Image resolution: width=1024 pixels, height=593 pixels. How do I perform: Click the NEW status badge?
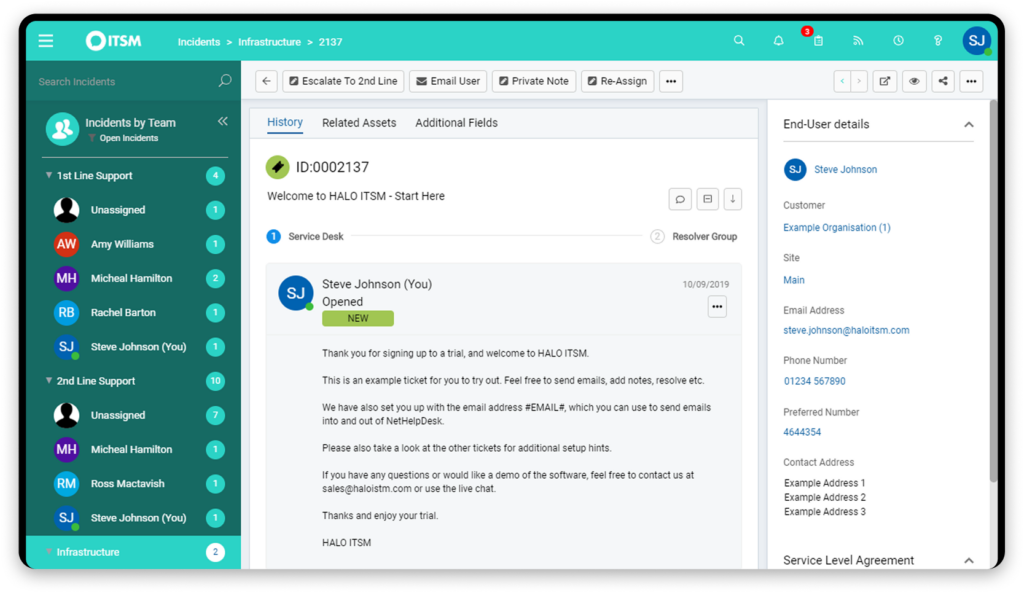358,318
